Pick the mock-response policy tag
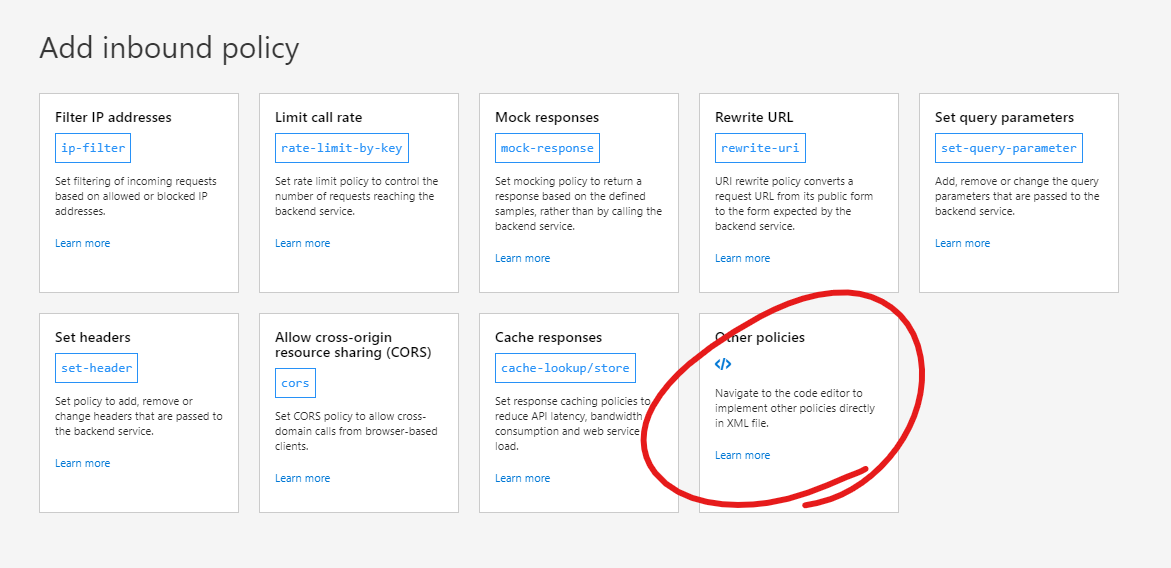 [547, 148]
